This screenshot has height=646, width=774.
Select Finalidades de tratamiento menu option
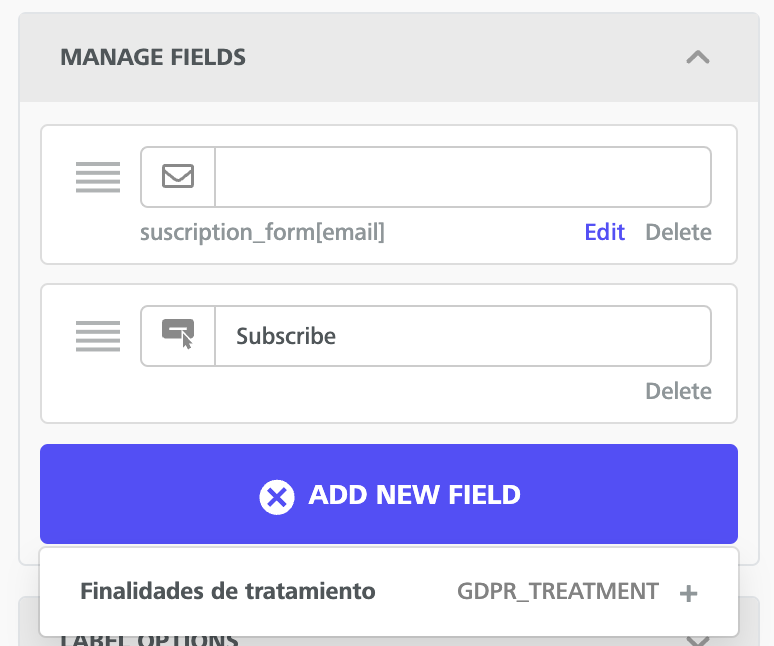pyautogui.click(x=389, y=592)
